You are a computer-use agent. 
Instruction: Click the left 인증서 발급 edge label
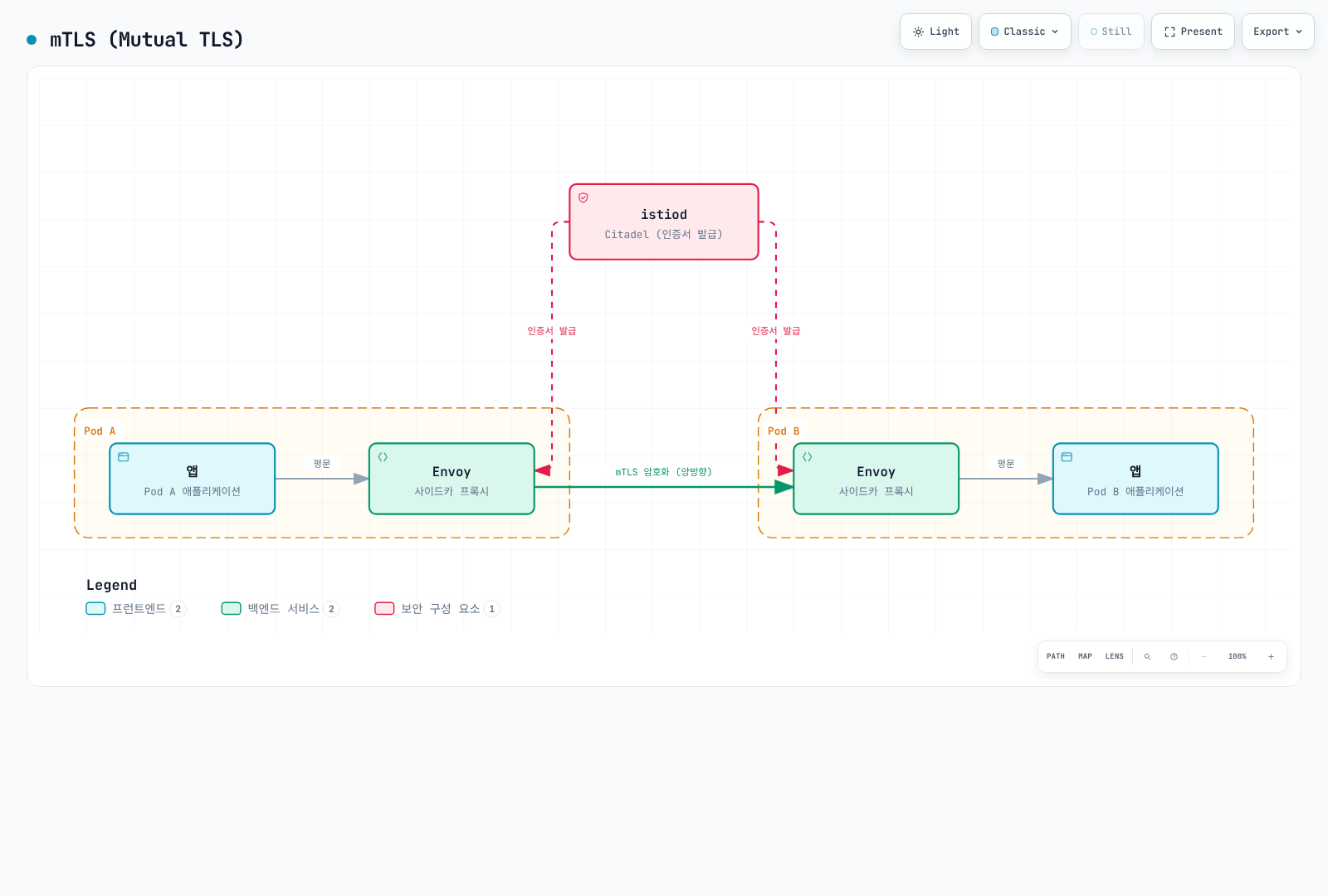(x=552, y=331)
